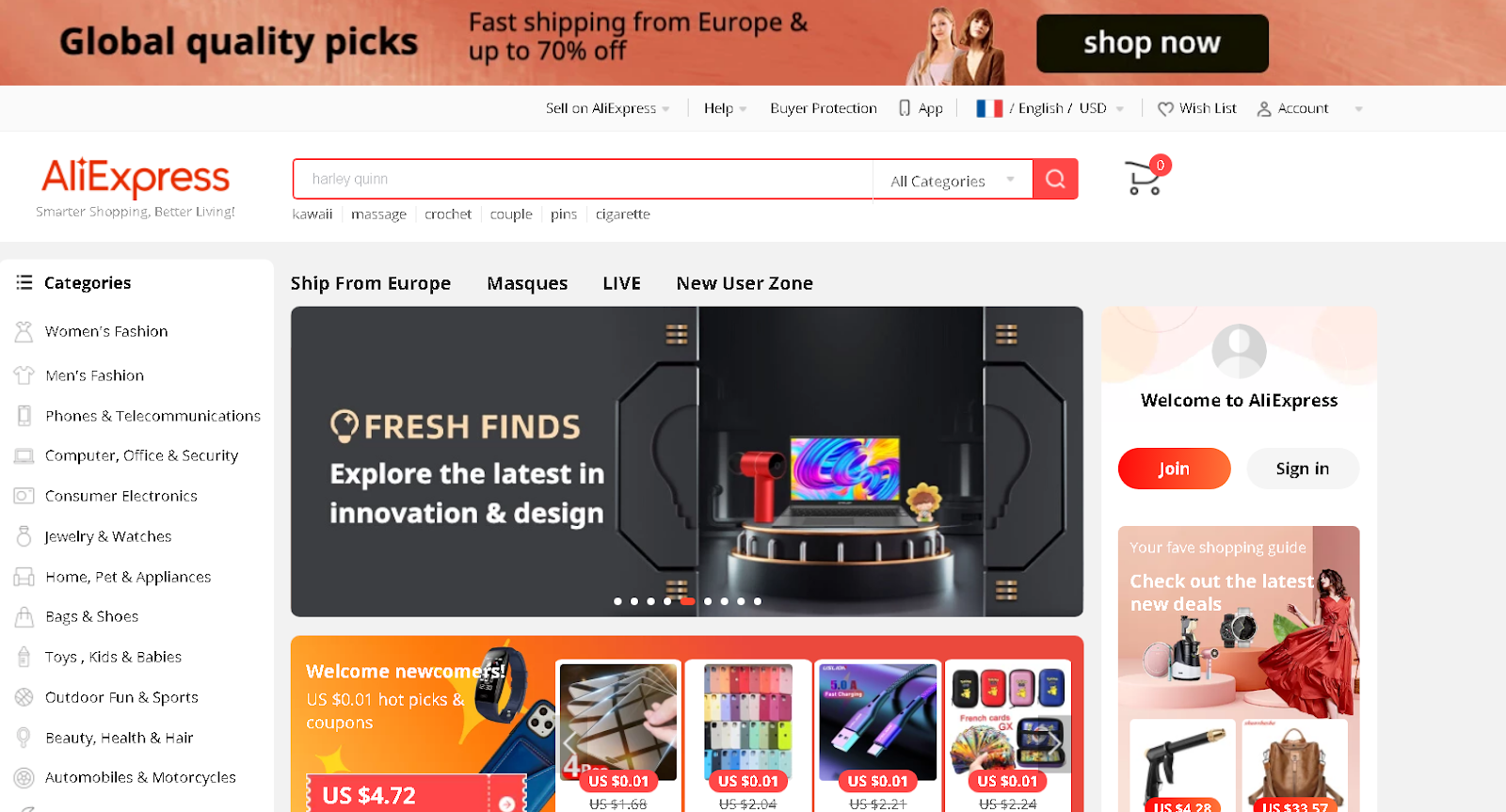Click the red search magnifier button
The image size is (1506, 812).
(x=1055, y=179)
